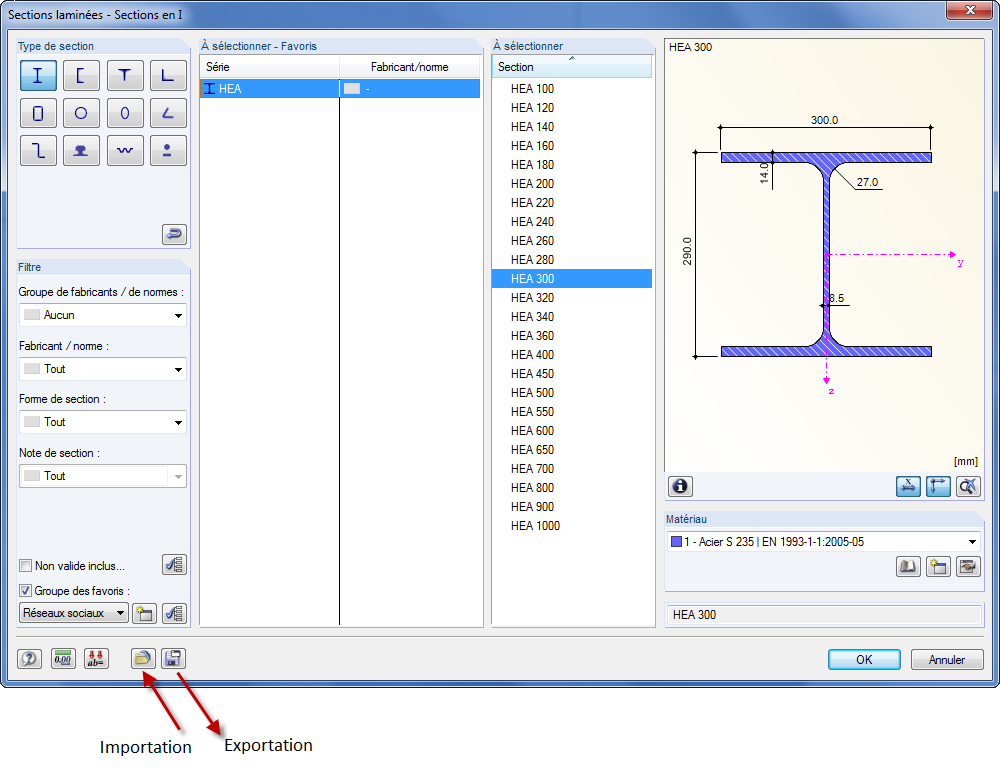The width and height of the screenshot is (1000, 781).
Task: Select HEA 240 in section list
Action: pos(572,222)
